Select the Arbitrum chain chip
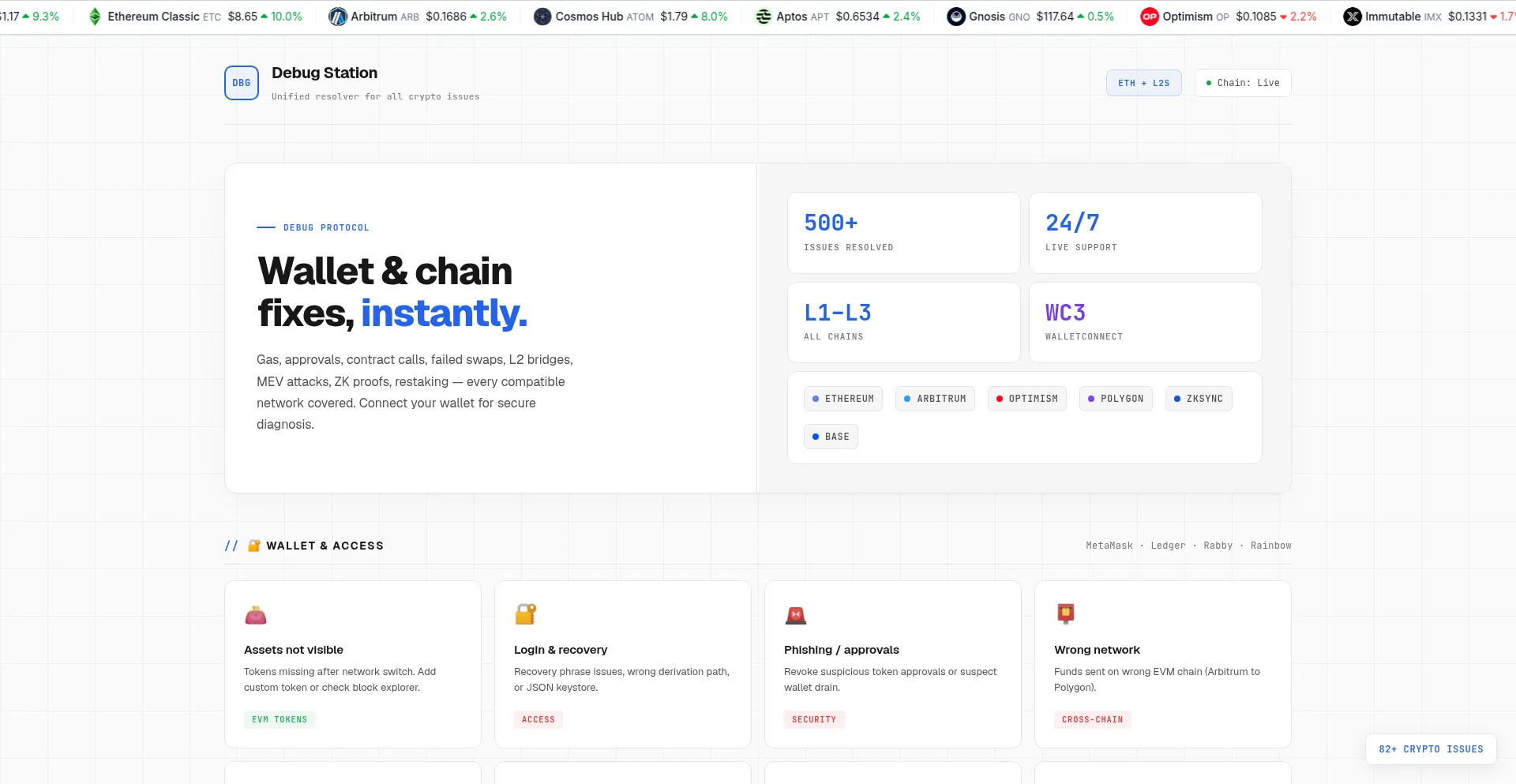This screenshot has width=1516, height=784. [x=935, y=399]
